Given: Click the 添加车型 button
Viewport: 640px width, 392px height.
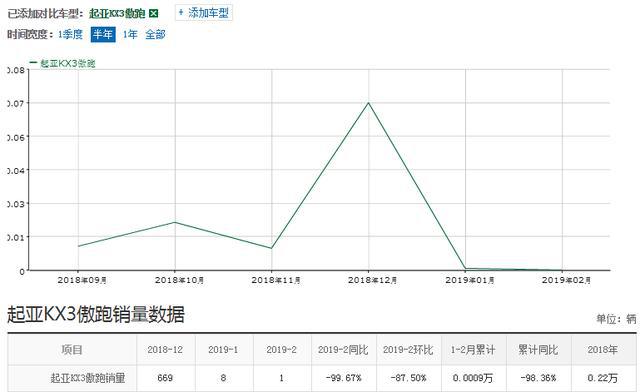Looking at the screenshot, I should (204, 13).
